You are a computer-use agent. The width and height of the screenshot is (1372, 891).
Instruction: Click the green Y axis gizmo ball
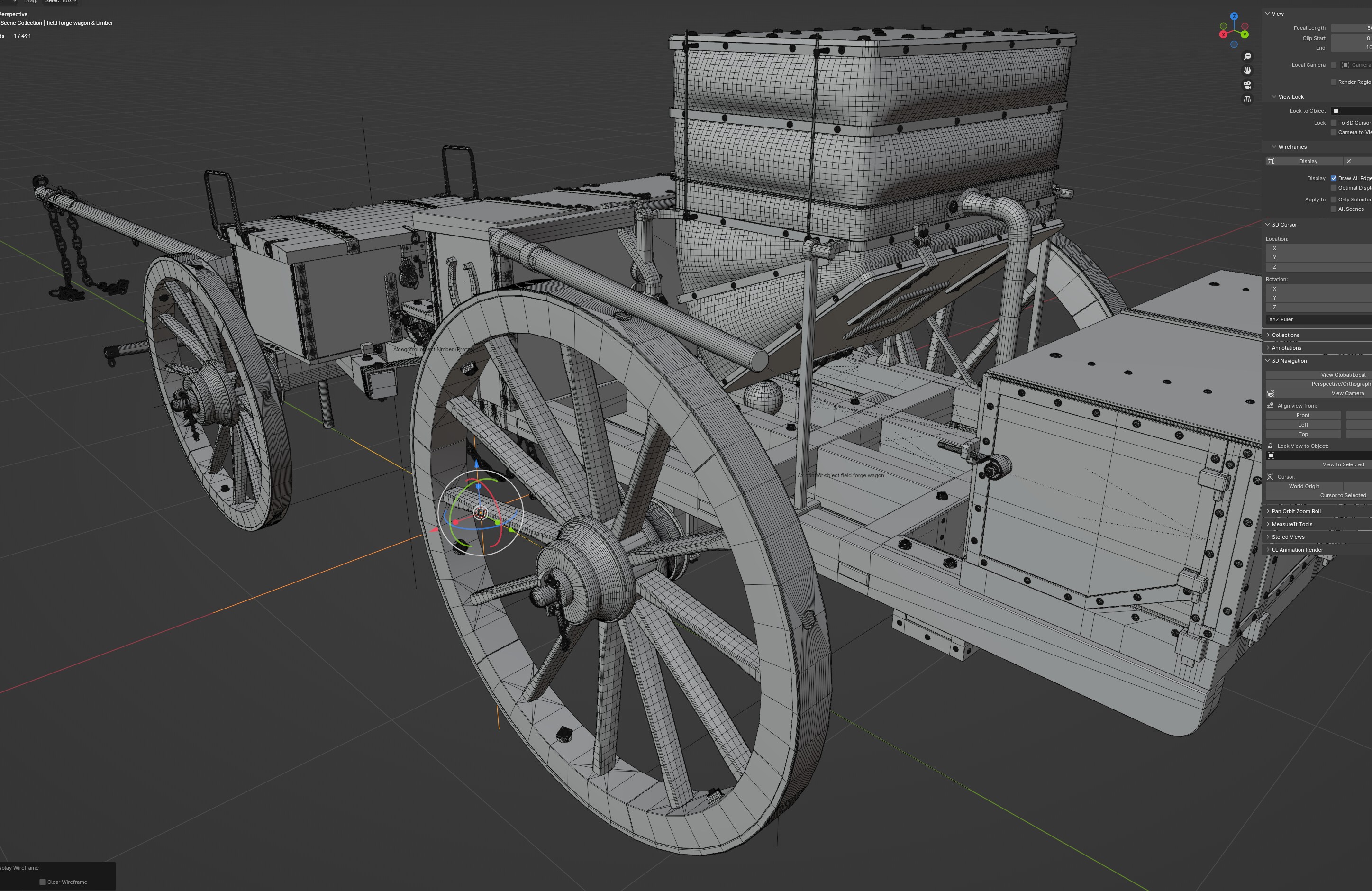click(x=1245, y=35)
